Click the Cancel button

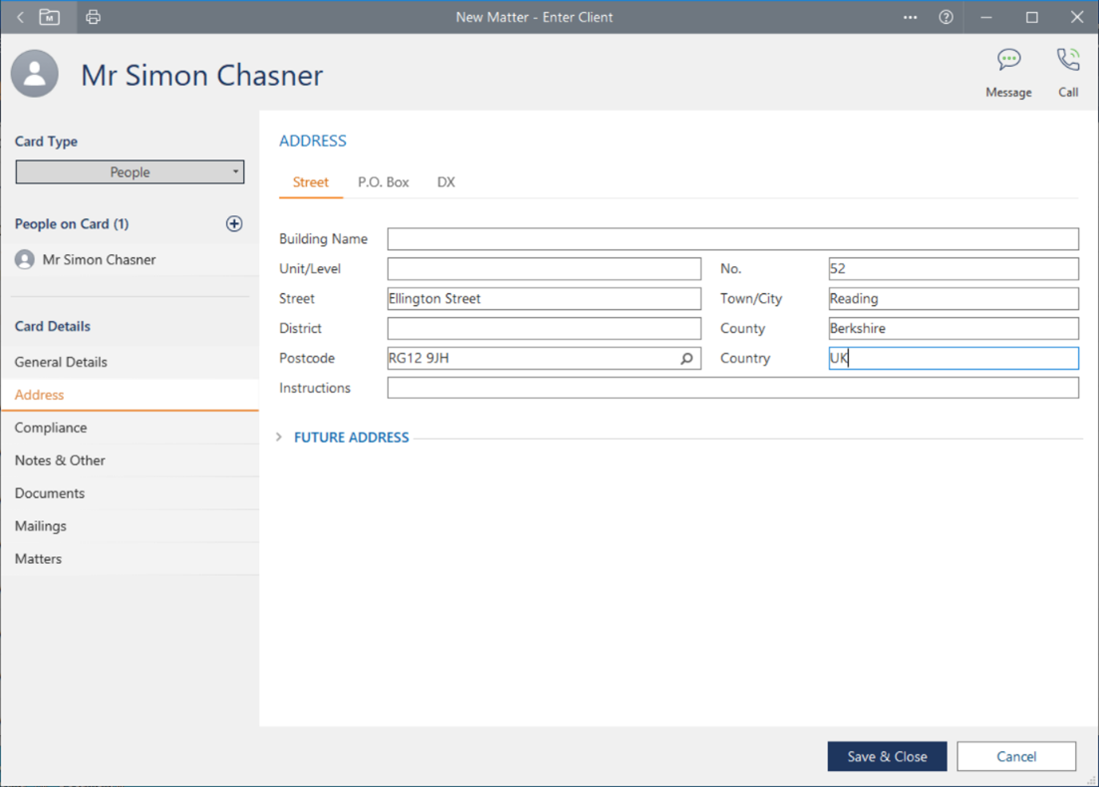(x=1016, y=757)
